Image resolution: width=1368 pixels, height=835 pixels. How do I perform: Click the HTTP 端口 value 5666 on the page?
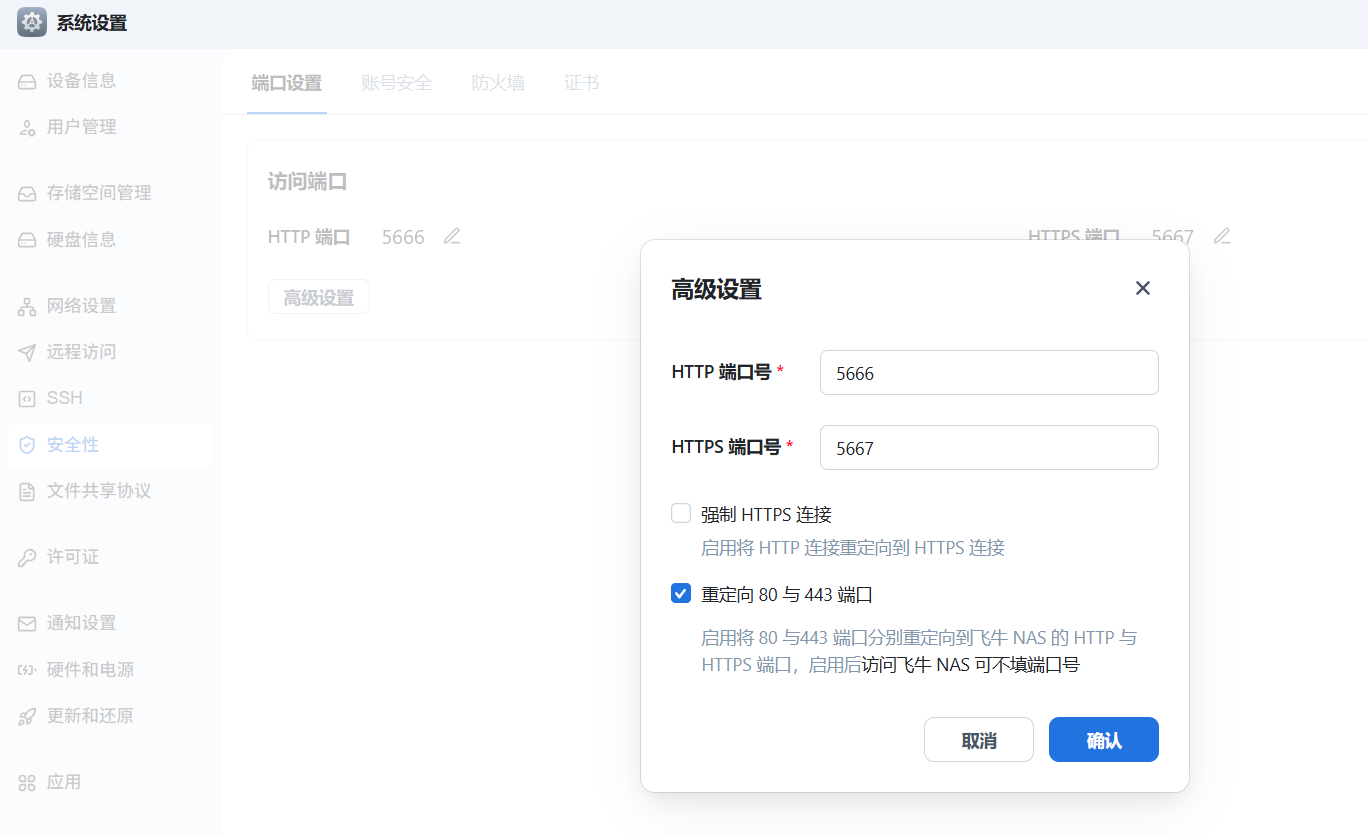coord(403,238)
